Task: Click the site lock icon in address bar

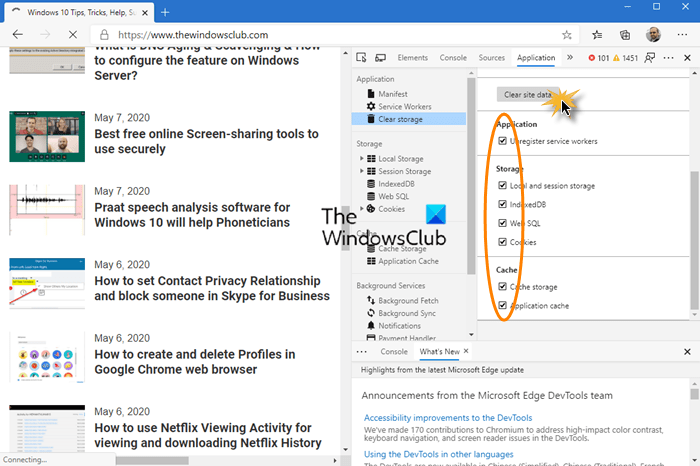Action: click(x=104, y=35)
